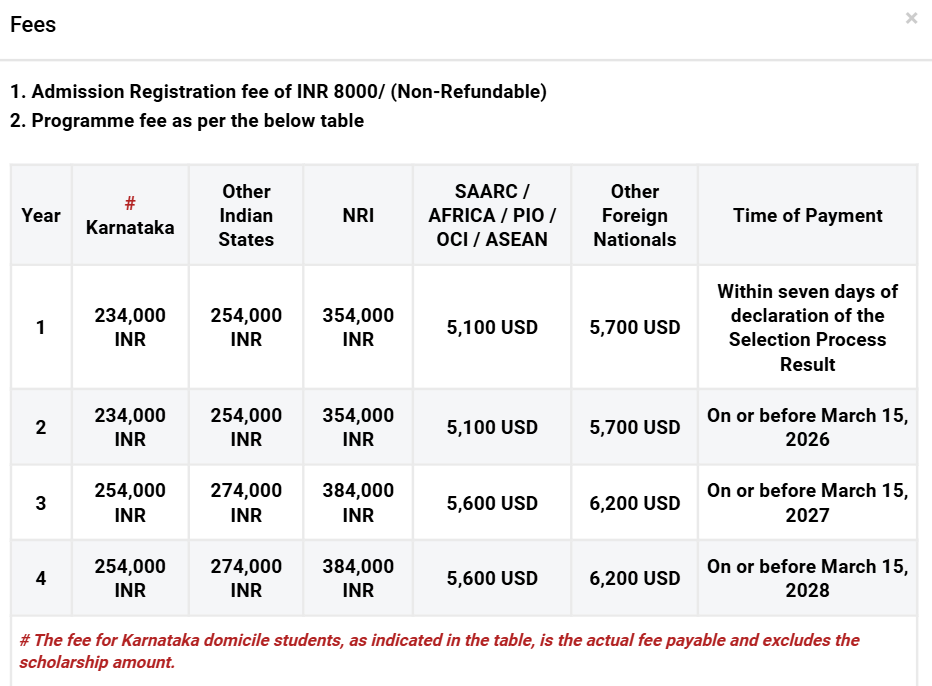Viewport: 932px width, 686px height.
Task: Click the Year column header
Action: tap(40, 215)
